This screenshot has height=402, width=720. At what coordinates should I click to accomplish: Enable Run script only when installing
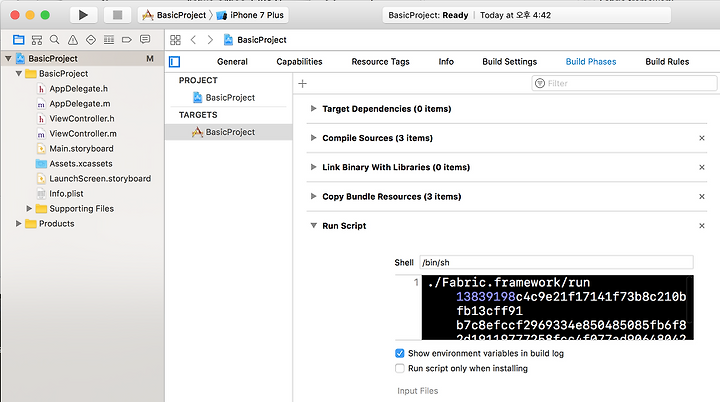point(399,368)
